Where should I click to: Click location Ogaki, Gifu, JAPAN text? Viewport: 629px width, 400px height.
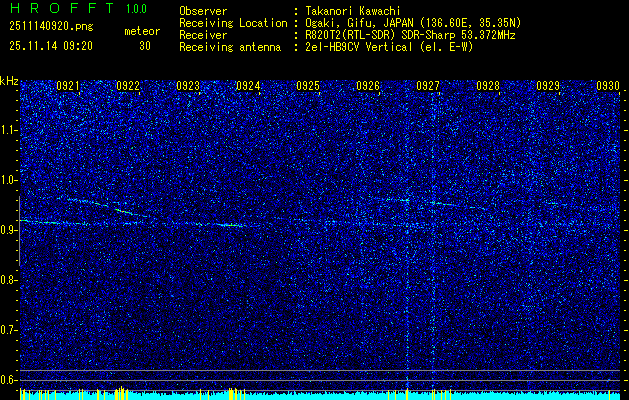413,23
